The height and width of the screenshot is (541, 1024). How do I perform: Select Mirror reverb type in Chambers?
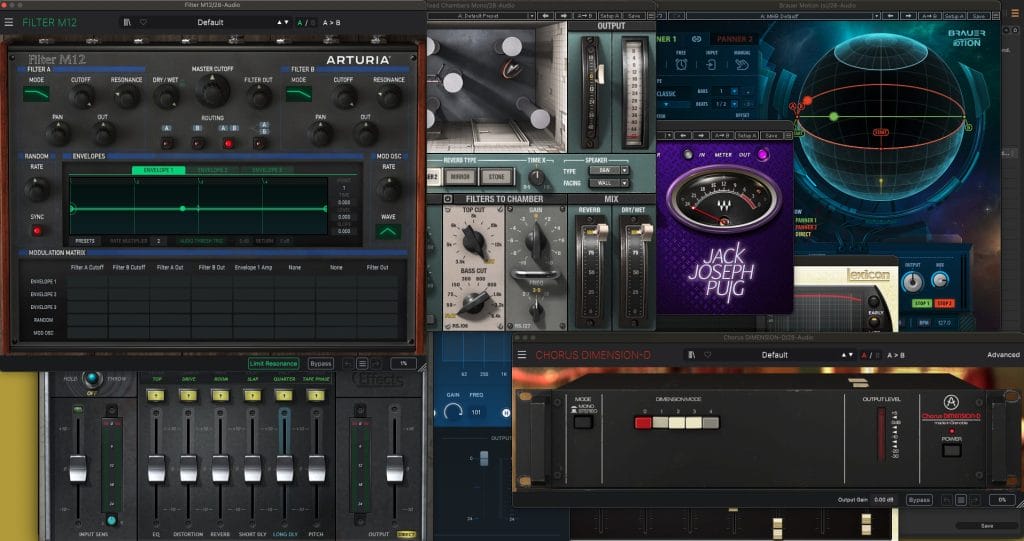(x=460, y=176)
